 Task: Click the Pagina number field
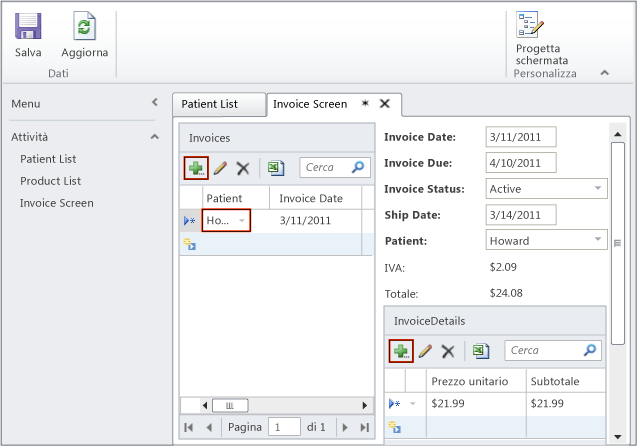tap(284, 427)
